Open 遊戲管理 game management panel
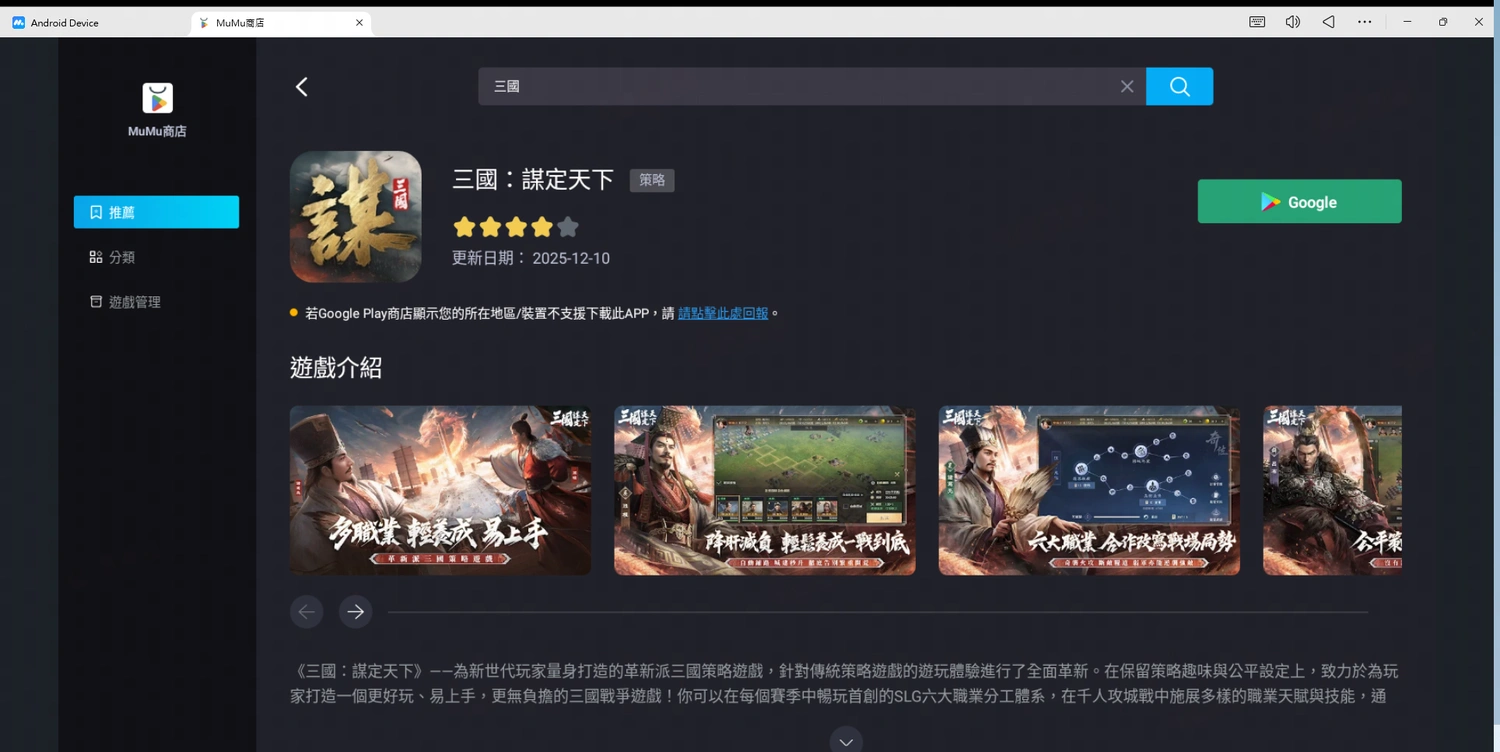Image resolution: width=1500 pixels, height=752 pixels. [133, 301]
